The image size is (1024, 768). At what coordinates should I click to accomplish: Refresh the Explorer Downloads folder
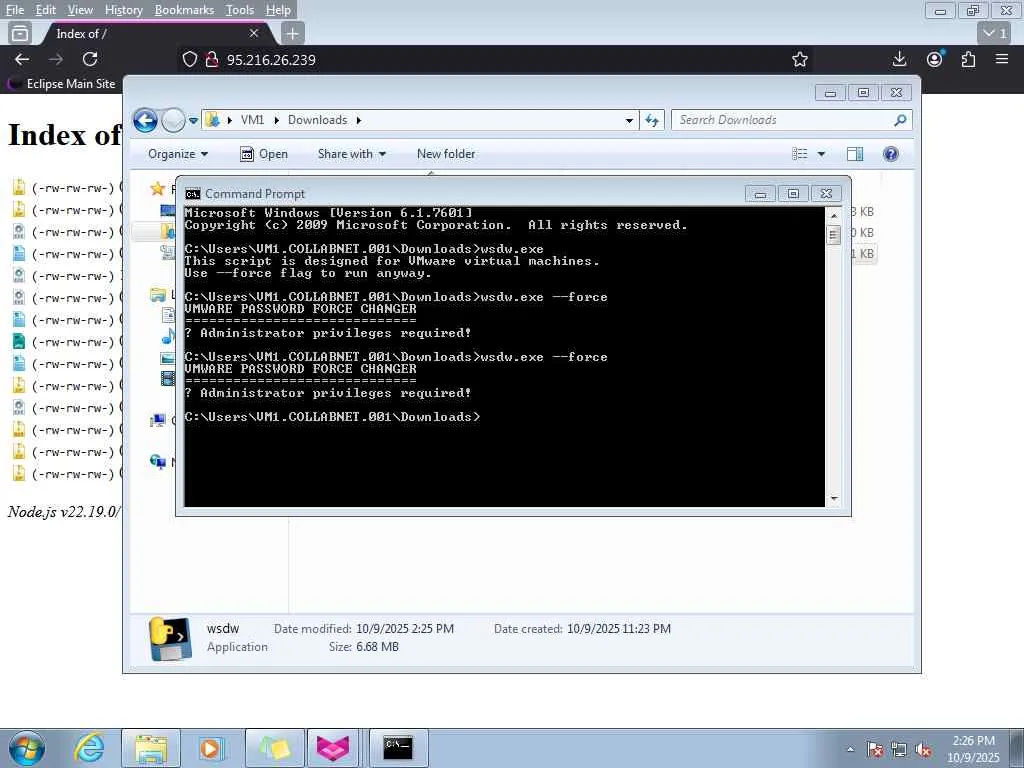coord(652,120)
